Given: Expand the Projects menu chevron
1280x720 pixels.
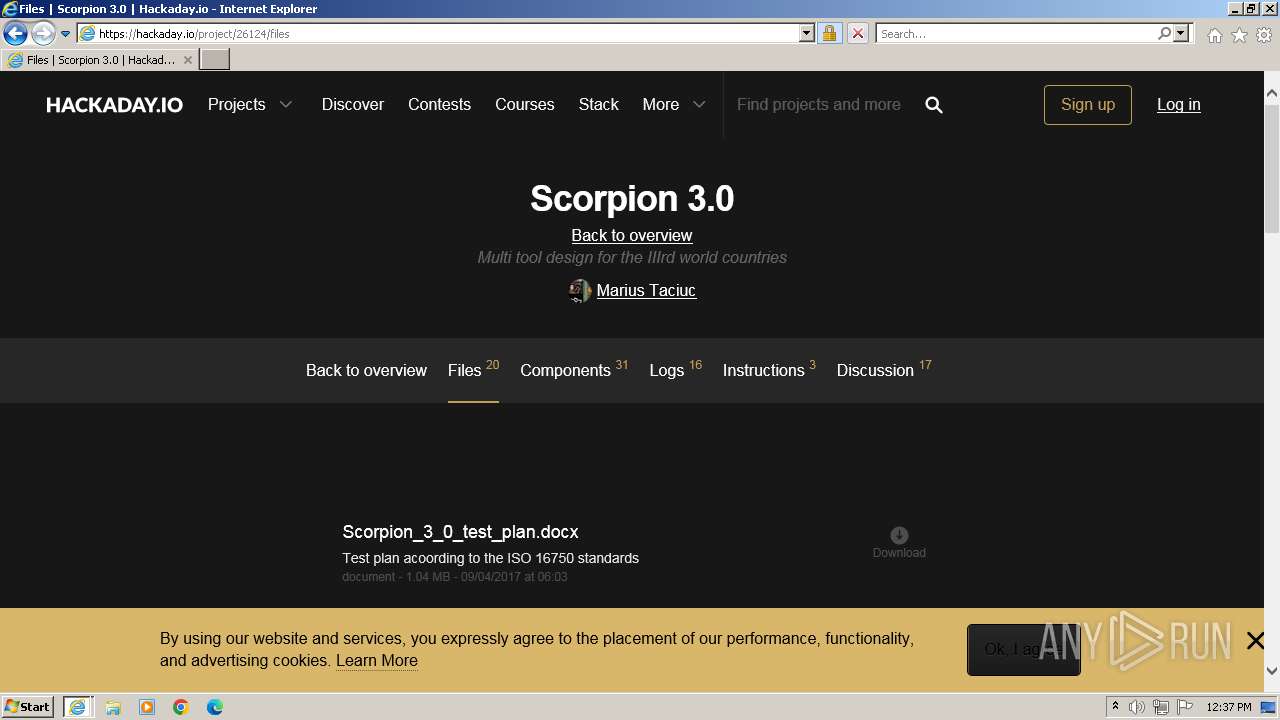Looking at the screenshot, I should coord(286,104).
